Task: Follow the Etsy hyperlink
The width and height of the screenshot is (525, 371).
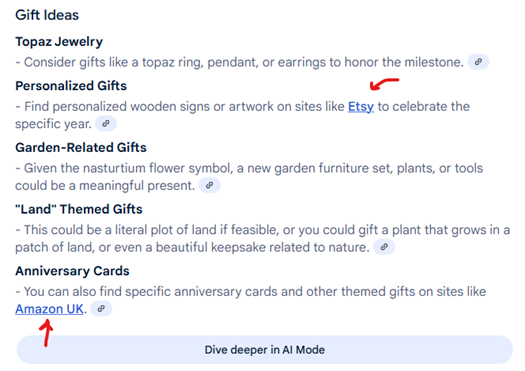Action: click(x=361, y=107)
